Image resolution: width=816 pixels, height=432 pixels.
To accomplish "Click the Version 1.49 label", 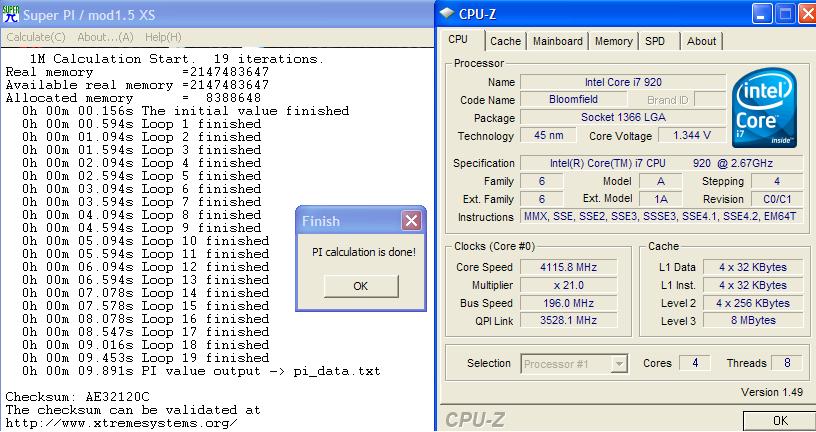I will (x=771, y=392).
